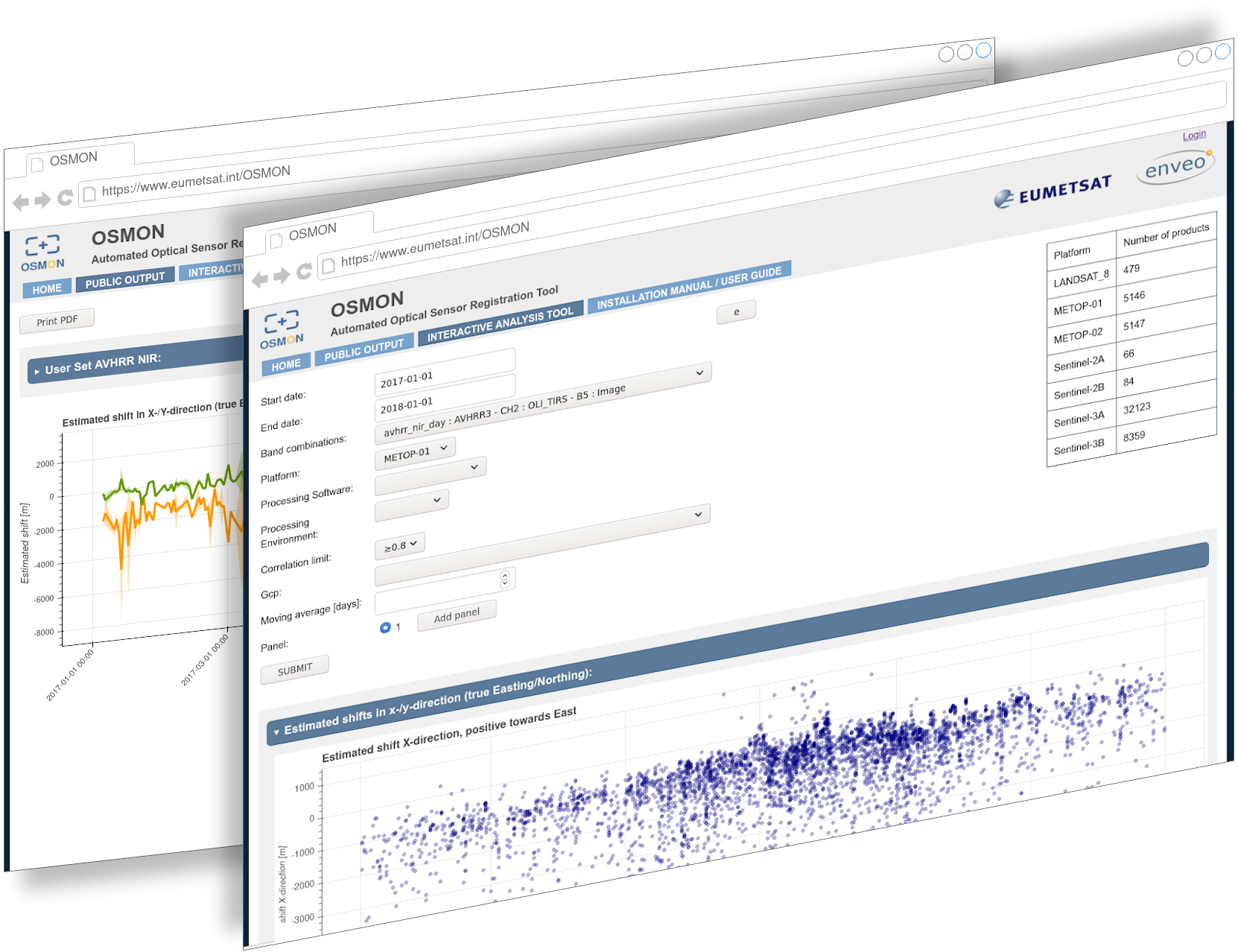This screenshot has height=952, width=1238.
Task: Click METOP-02 table cell
Action: pos(1081,336)
